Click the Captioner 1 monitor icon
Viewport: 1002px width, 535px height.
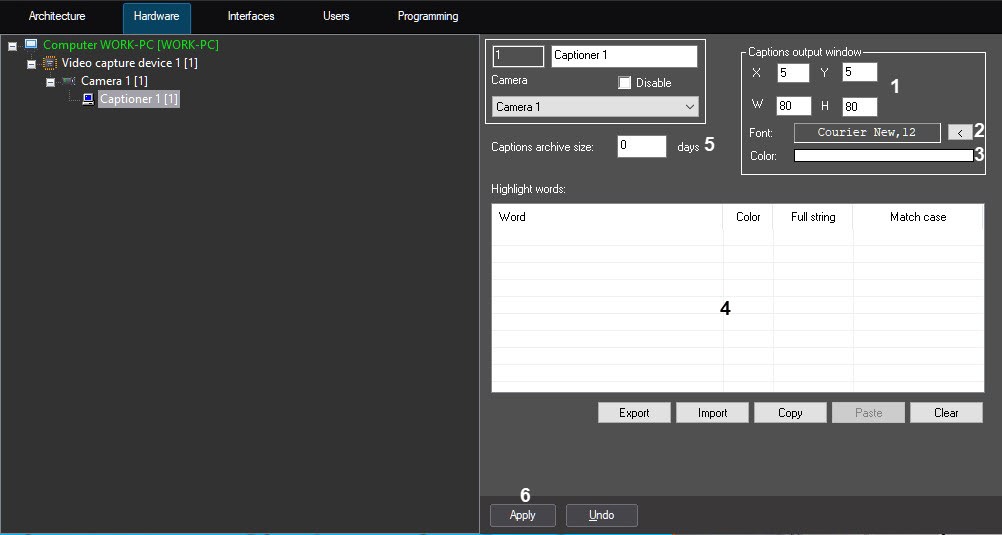(x=88, y=99)
